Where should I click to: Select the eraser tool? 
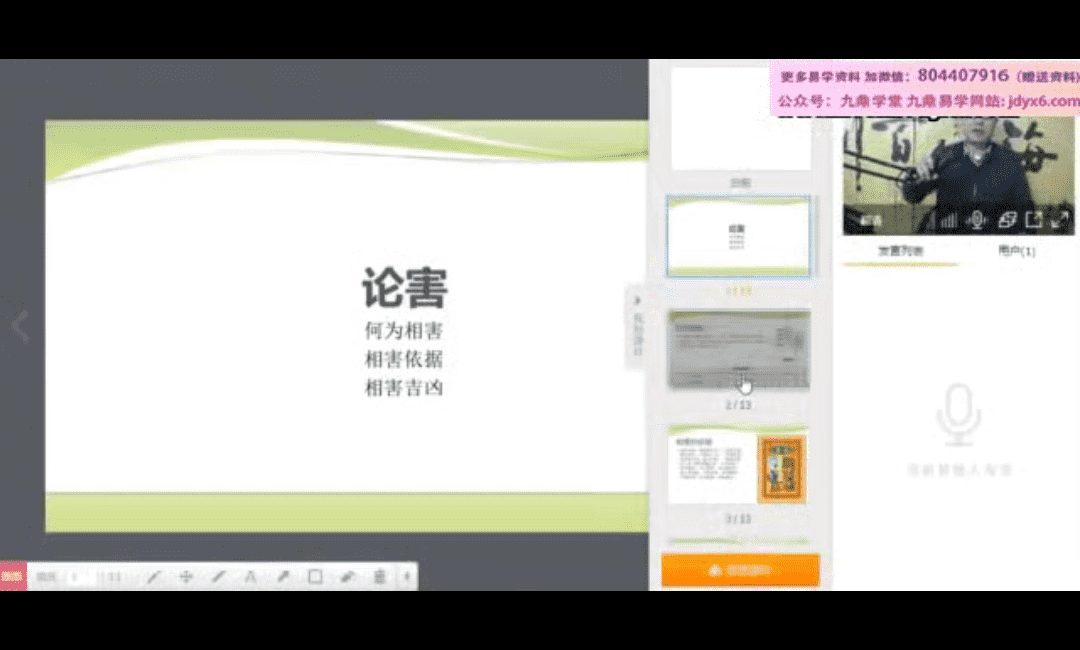(x=347, y=577)
